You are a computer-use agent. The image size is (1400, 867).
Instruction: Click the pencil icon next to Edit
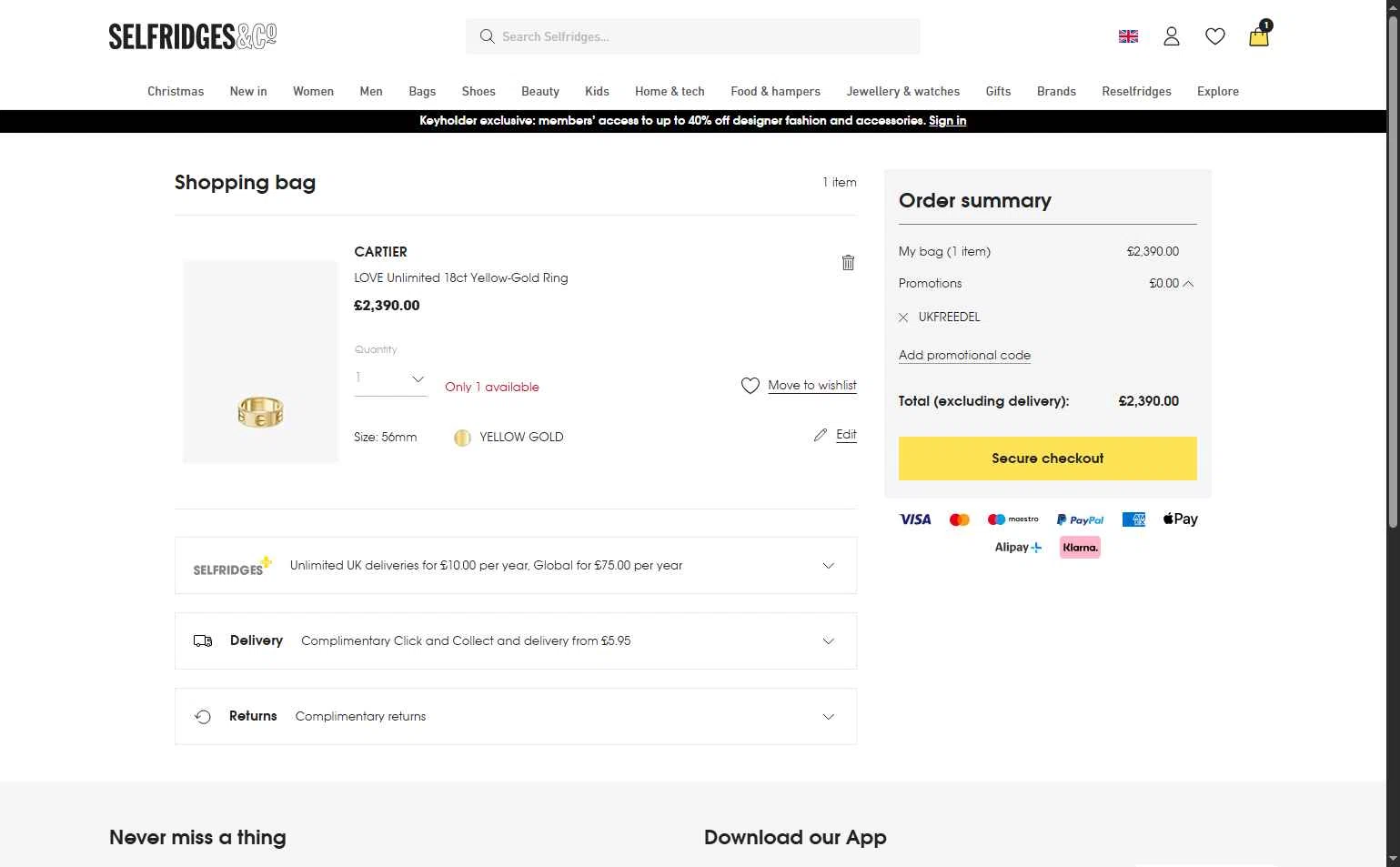tap(821, 435)
